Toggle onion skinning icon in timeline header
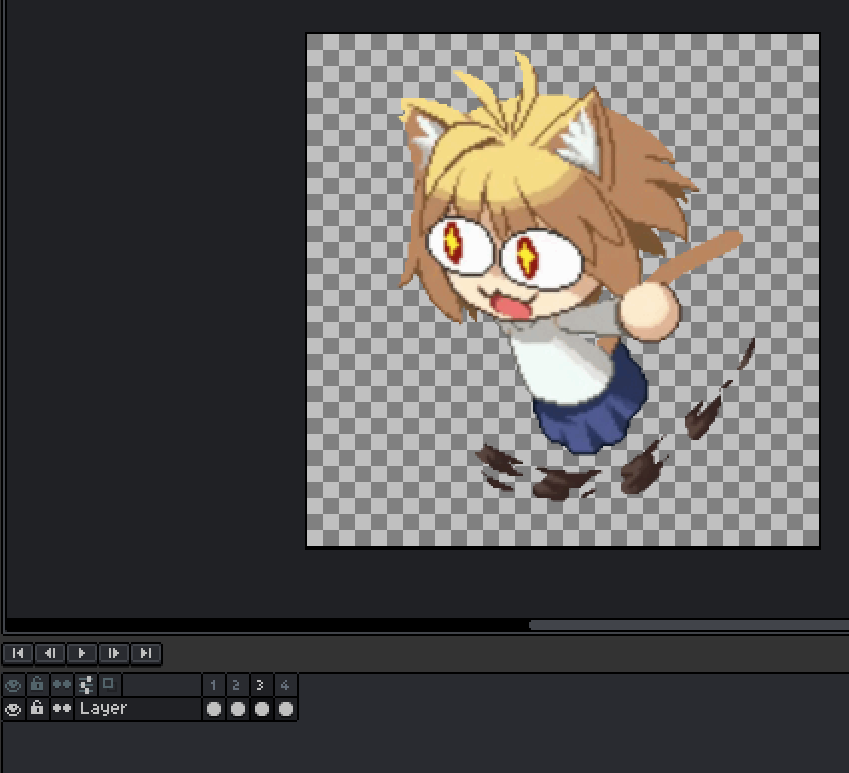 (109, 685)
